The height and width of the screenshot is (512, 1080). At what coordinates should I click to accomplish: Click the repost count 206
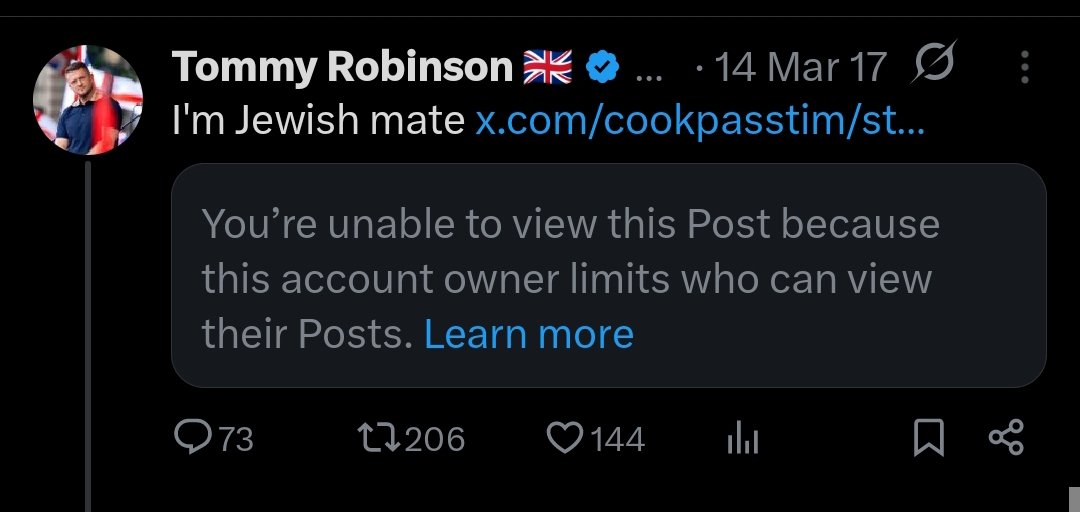click(435, 439)
